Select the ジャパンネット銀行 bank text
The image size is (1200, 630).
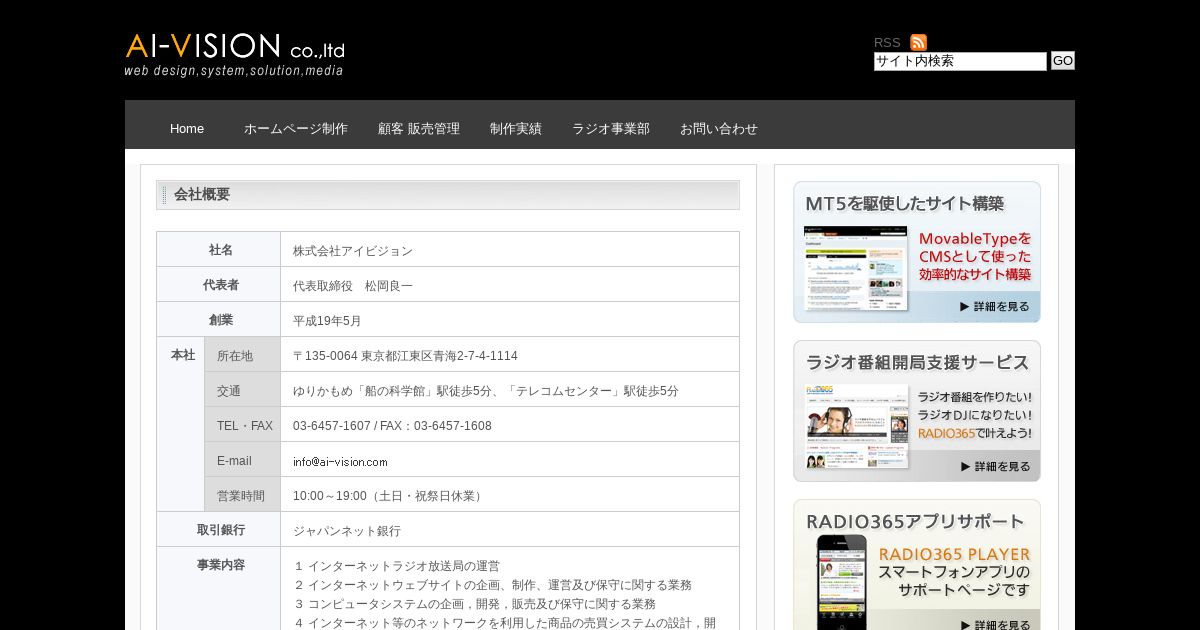(x=347, y=530)
